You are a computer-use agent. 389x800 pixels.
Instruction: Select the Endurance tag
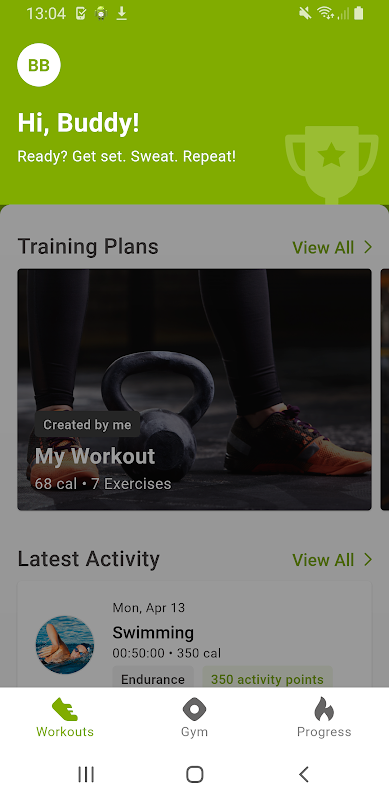(153, 679)
